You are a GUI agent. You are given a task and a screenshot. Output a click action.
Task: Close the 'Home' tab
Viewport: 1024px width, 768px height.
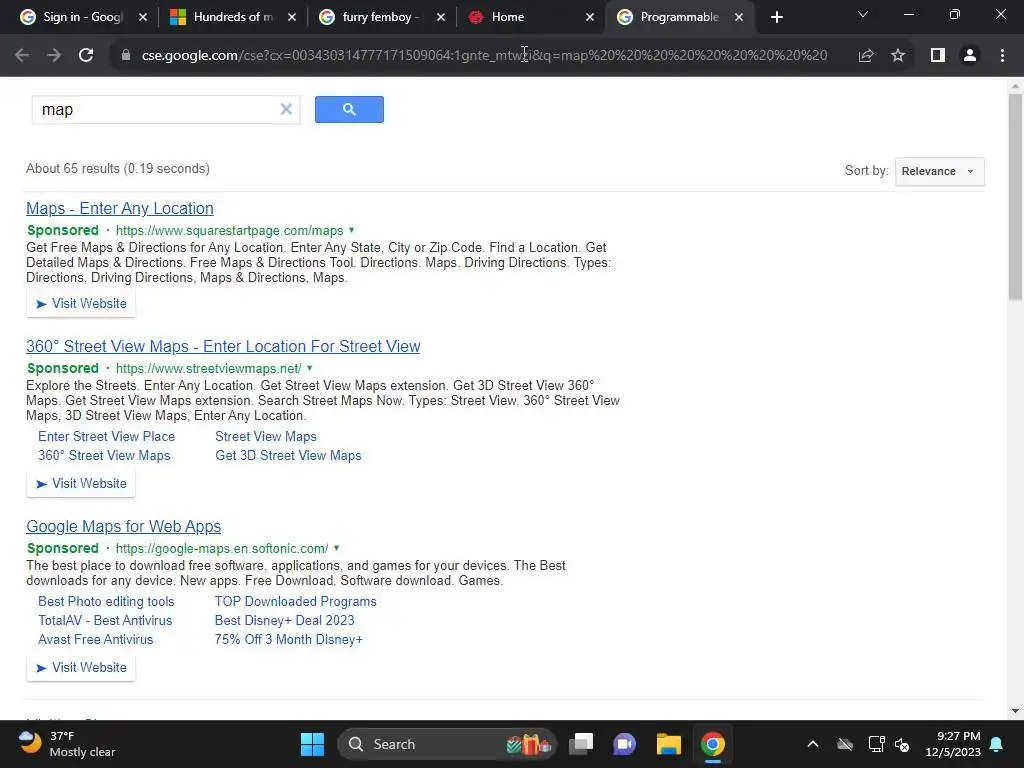coord(590,18)
